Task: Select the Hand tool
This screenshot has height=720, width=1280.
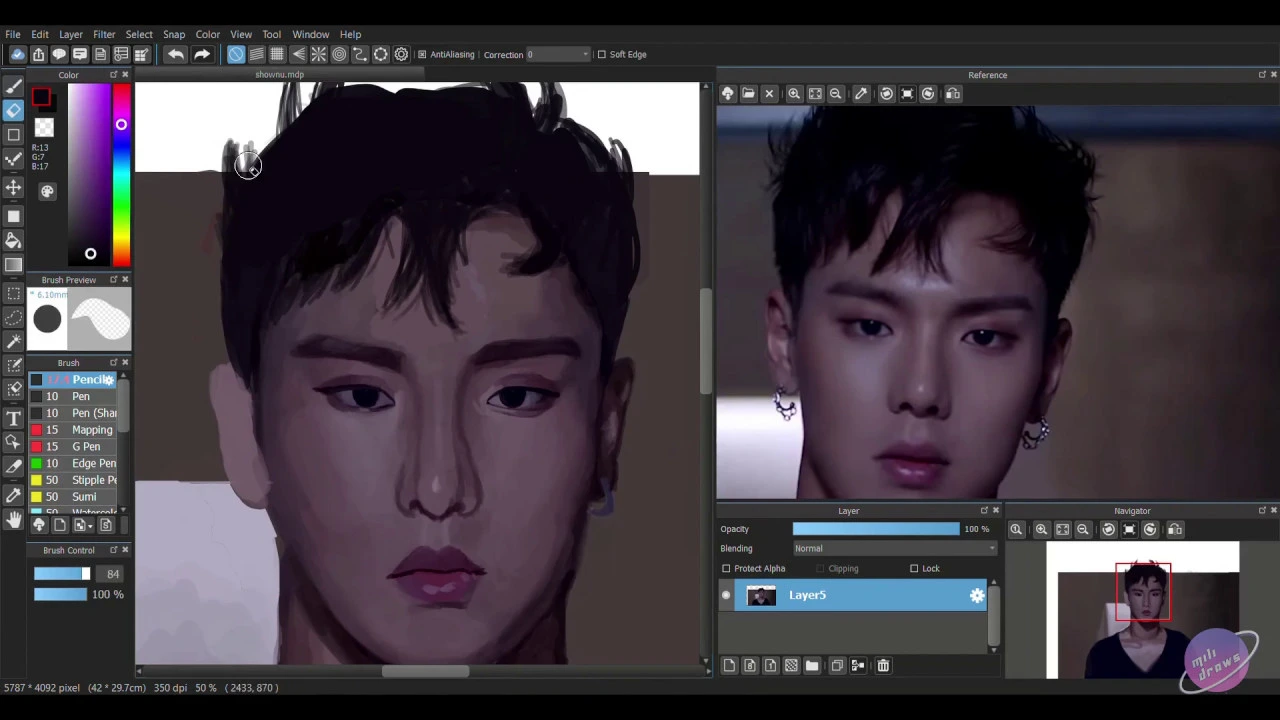Action: (x=14, y=519)
